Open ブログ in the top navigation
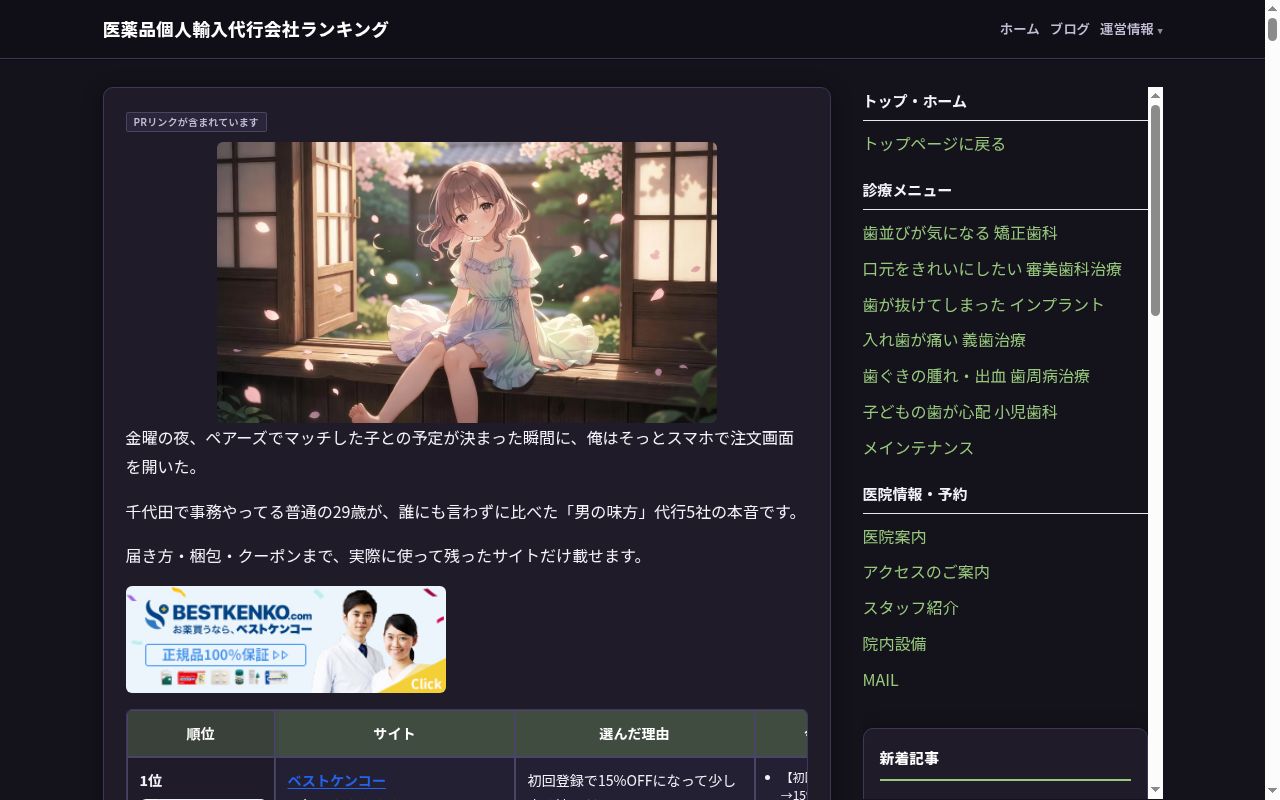This screenshot has width=1280, height=800. point(1069,29)
